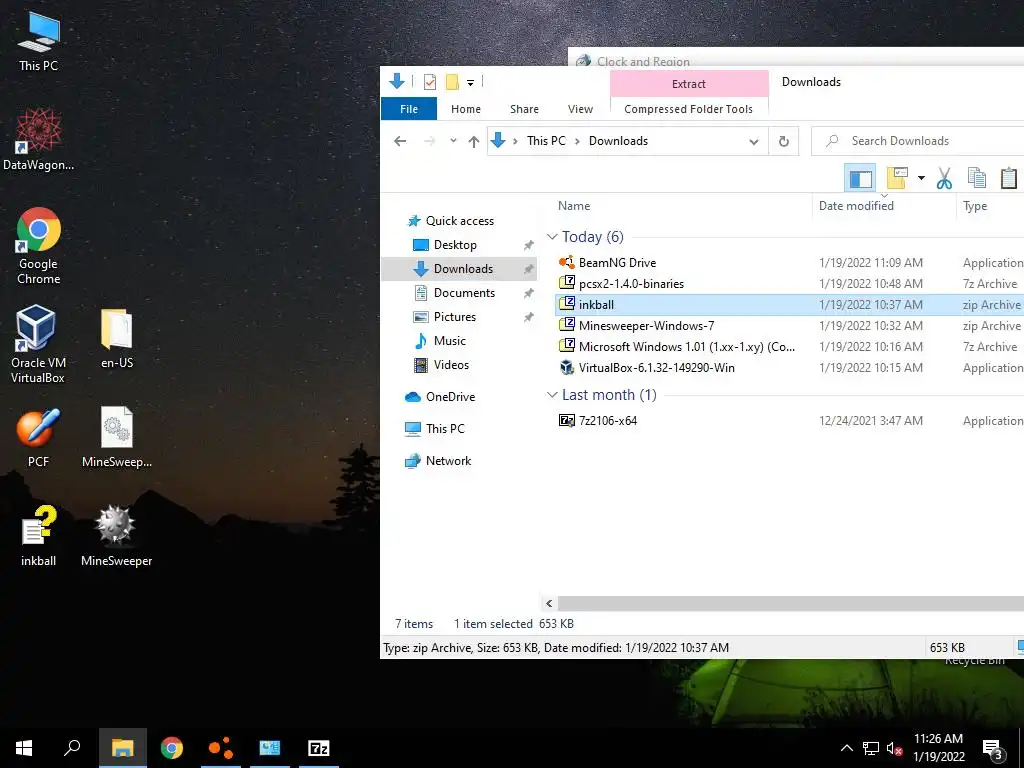Switch to 7-Zip taskbar app

coord(319,748)
